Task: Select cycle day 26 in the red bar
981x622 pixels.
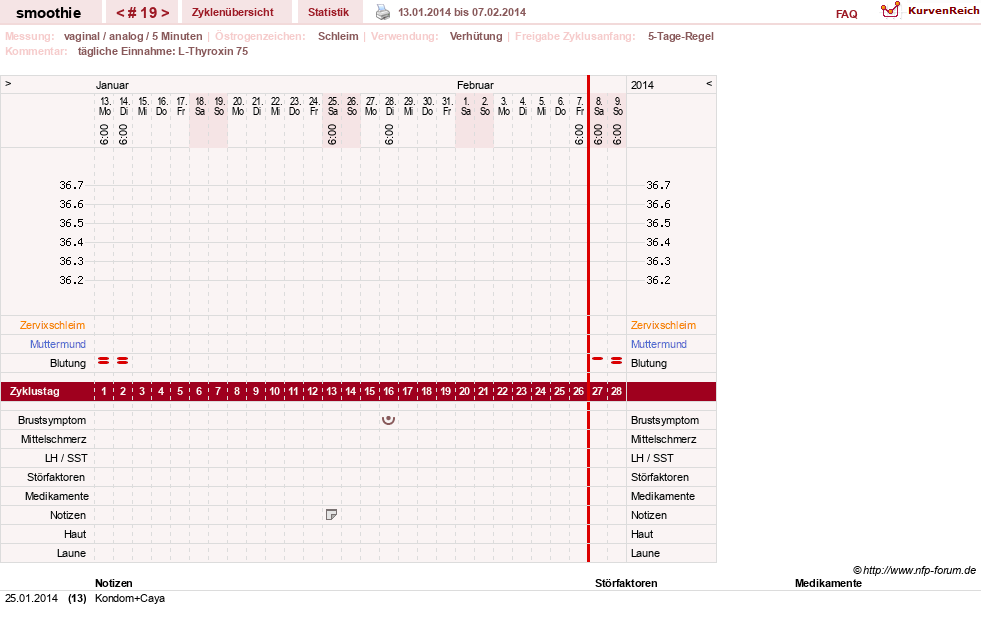Action: (x=578, y=391)
